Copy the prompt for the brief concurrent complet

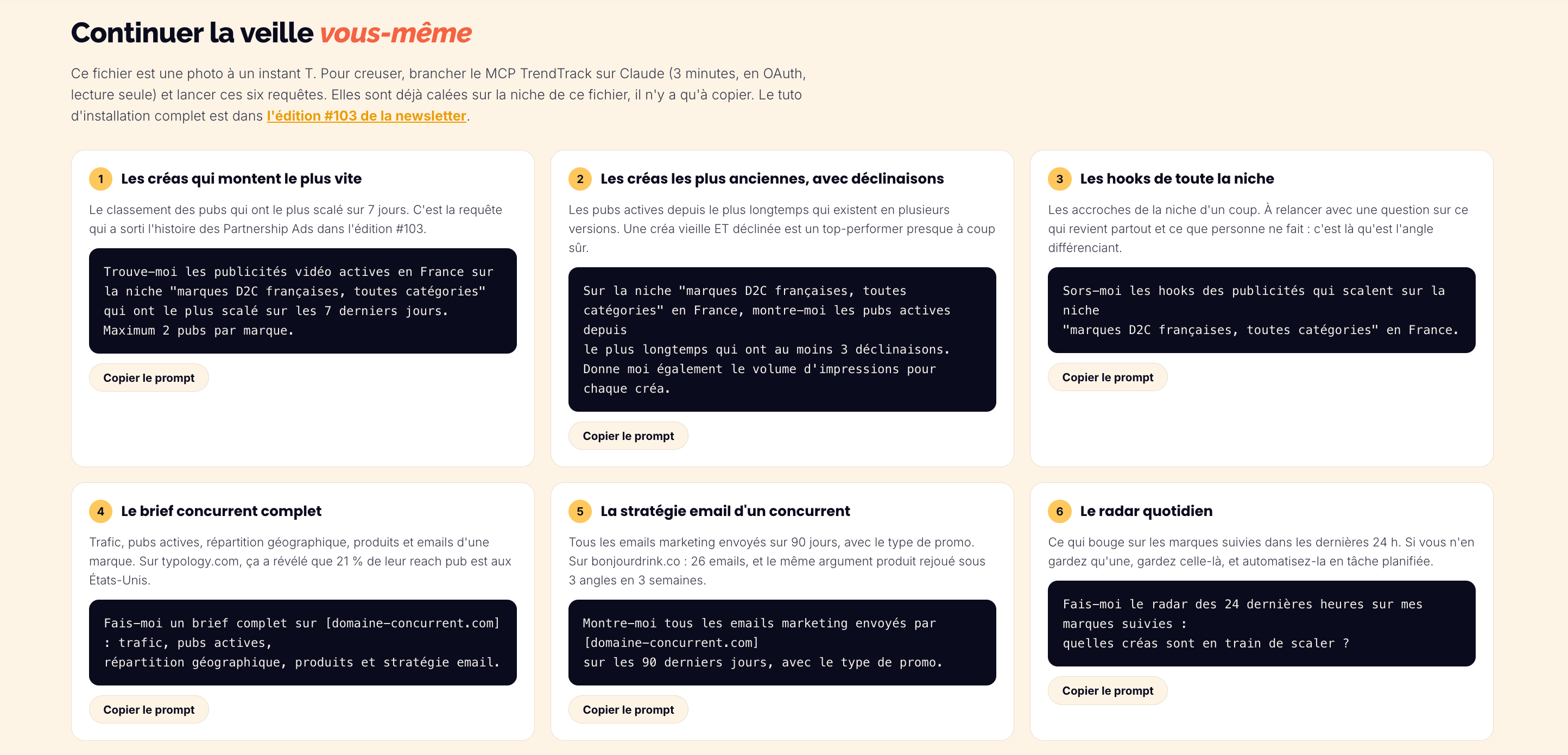[x=149, y=709]
